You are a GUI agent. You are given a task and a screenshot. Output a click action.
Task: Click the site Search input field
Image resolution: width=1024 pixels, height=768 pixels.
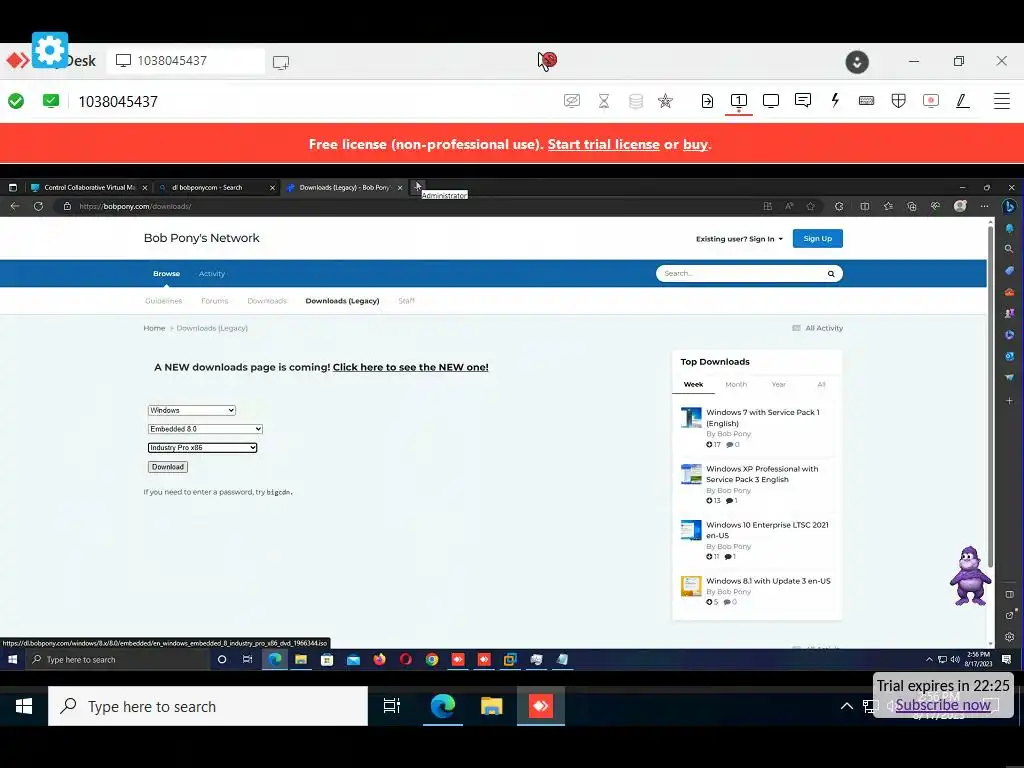[741, 274]
